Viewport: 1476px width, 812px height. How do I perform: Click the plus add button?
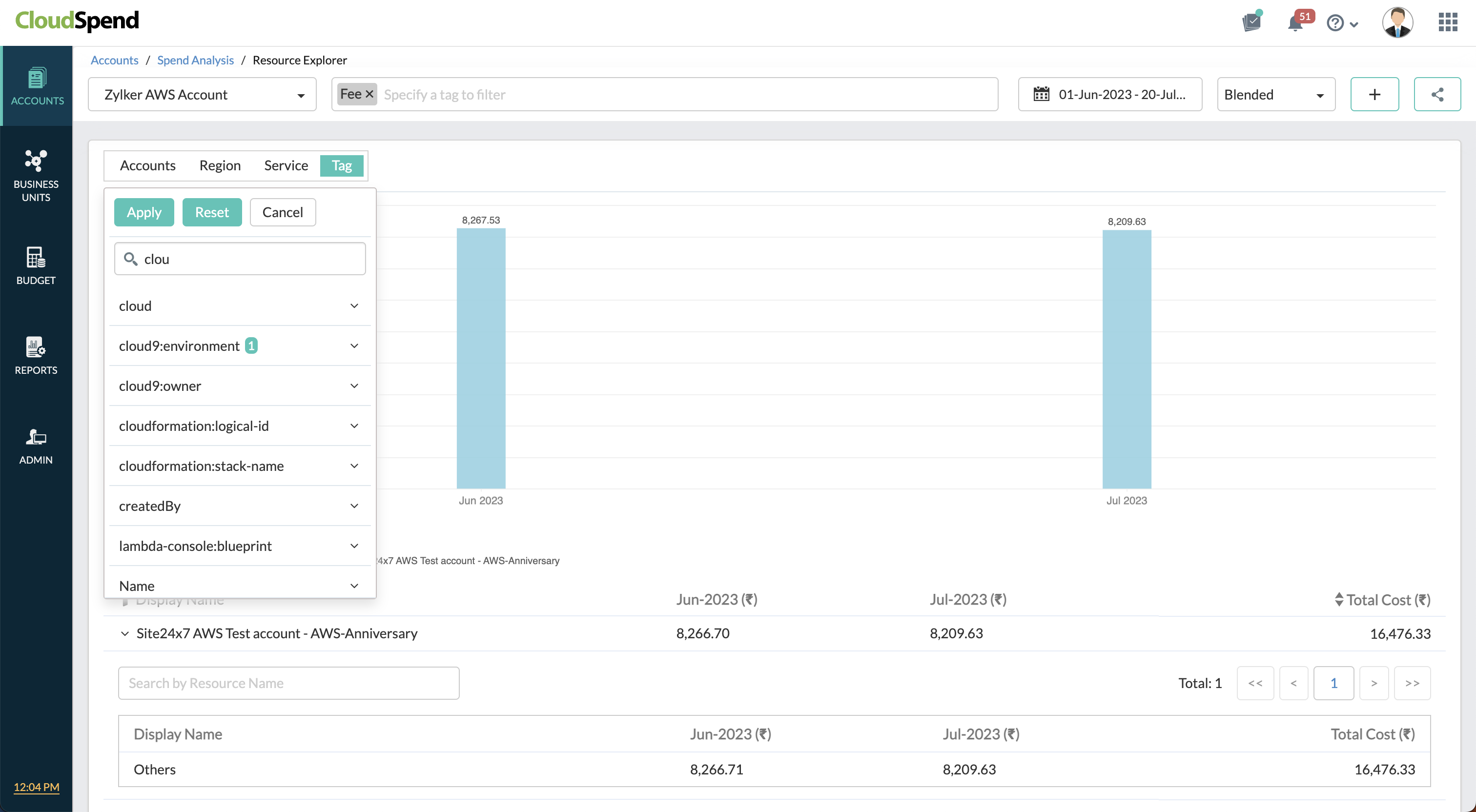(1374, 94)
